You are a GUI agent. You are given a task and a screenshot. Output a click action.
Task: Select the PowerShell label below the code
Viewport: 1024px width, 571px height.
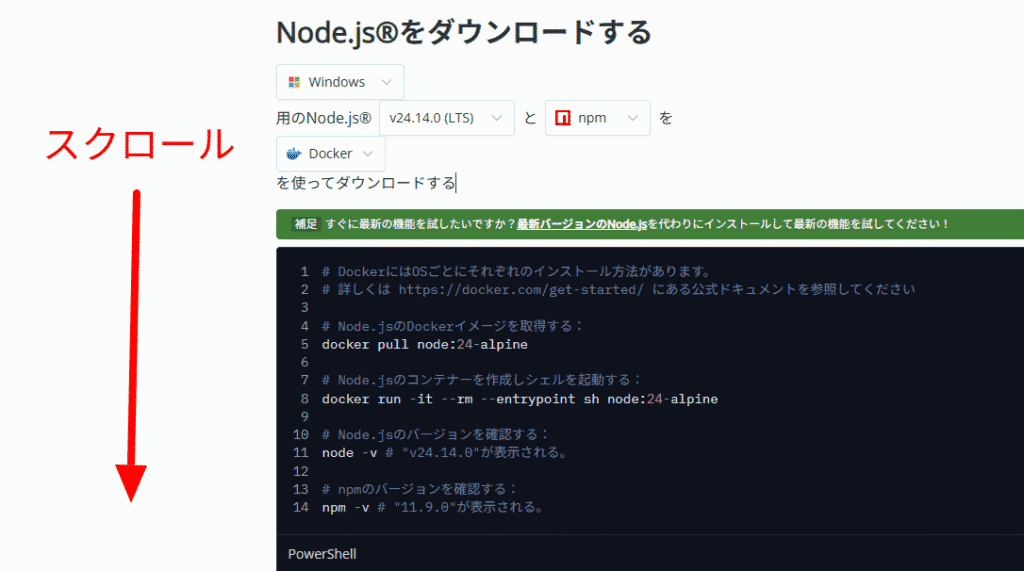click(x=322, y=553)
